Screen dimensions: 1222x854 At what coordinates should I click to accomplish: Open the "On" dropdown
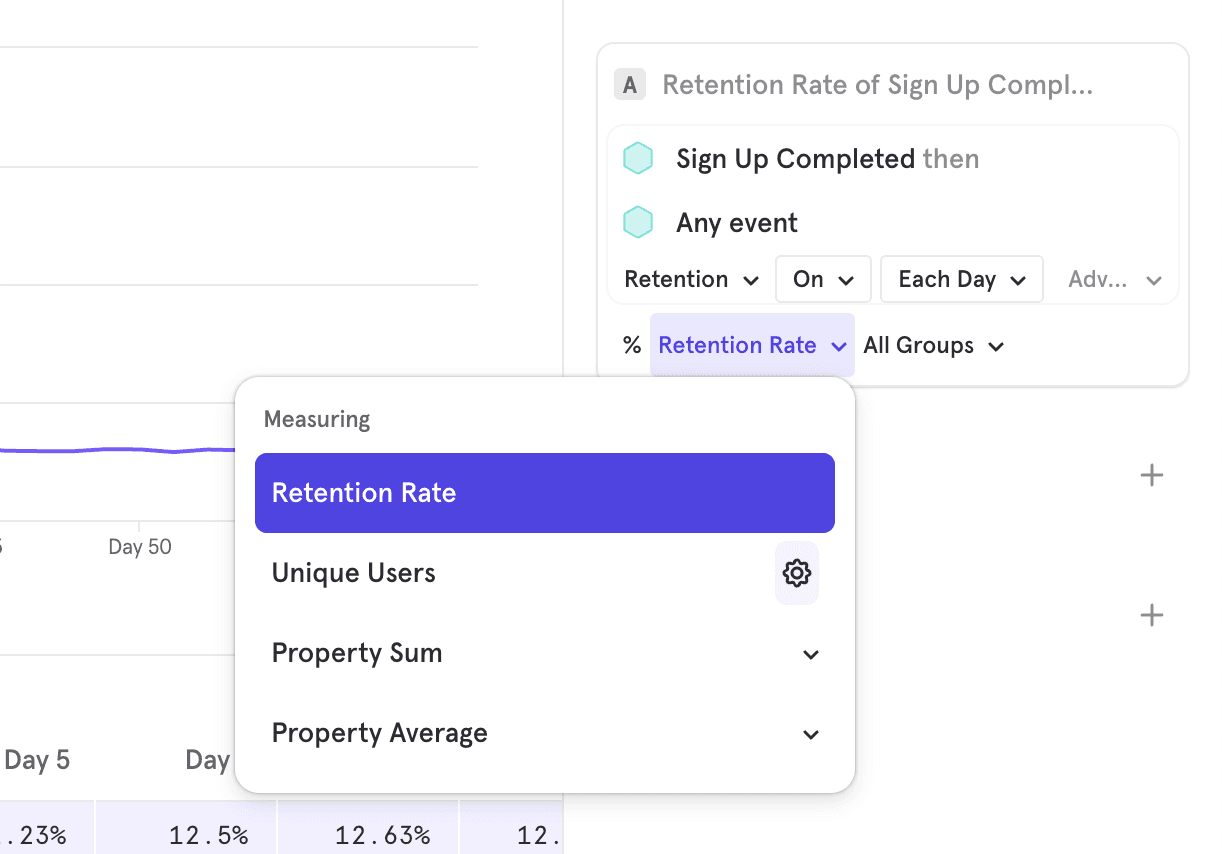[x=823, y=280]
